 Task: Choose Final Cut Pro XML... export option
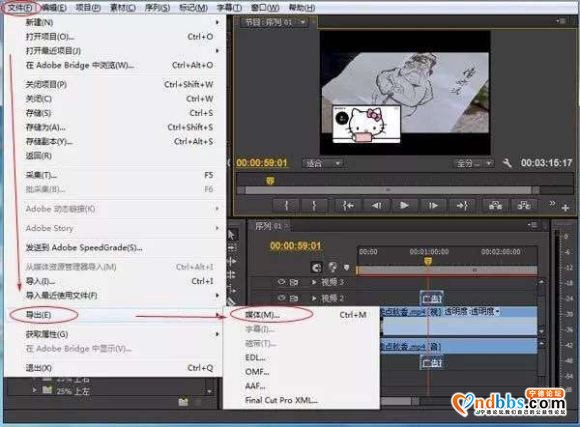point(301,400)
